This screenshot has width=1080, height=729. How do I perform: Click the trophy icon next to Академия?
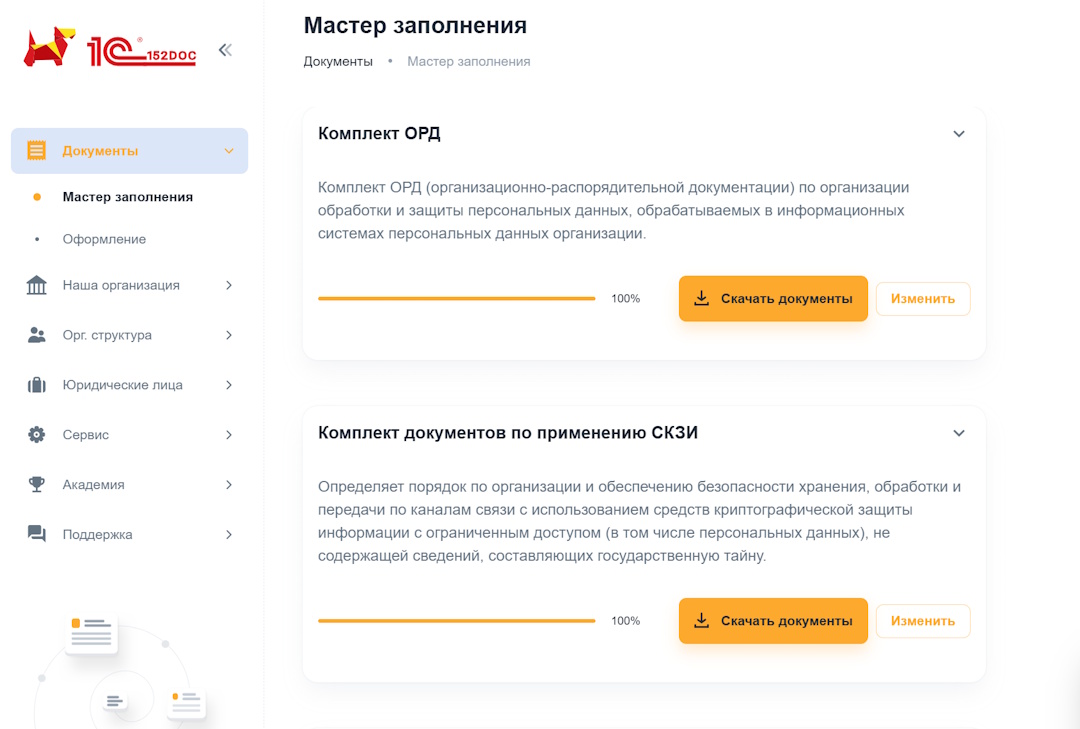point(37,485)
